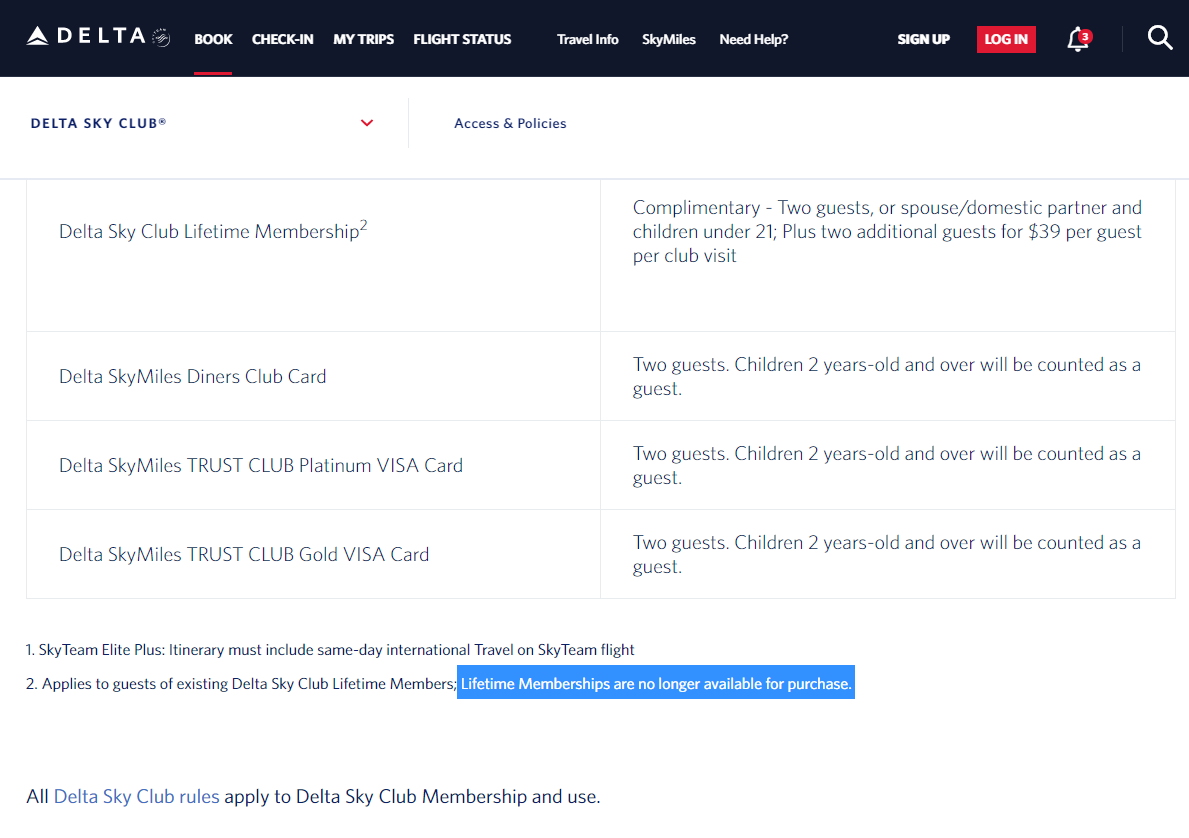The image size is (1189, 838).
Task: Go to FLIGHT STATUS
Action: click(462, 39)
